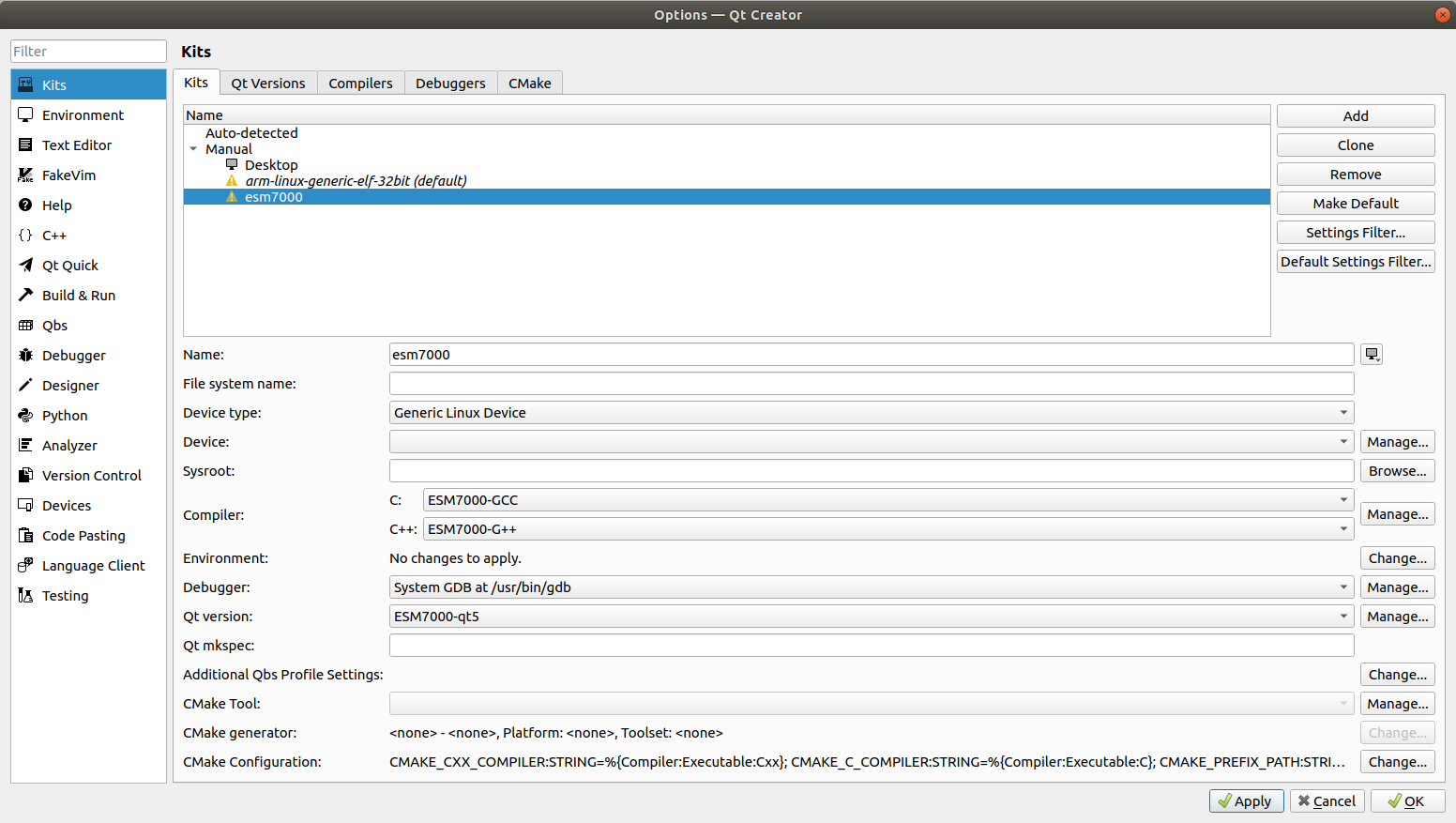Click into the Sysroot input field
Viewport: 1456px width, 823px height.
(872, 471)
